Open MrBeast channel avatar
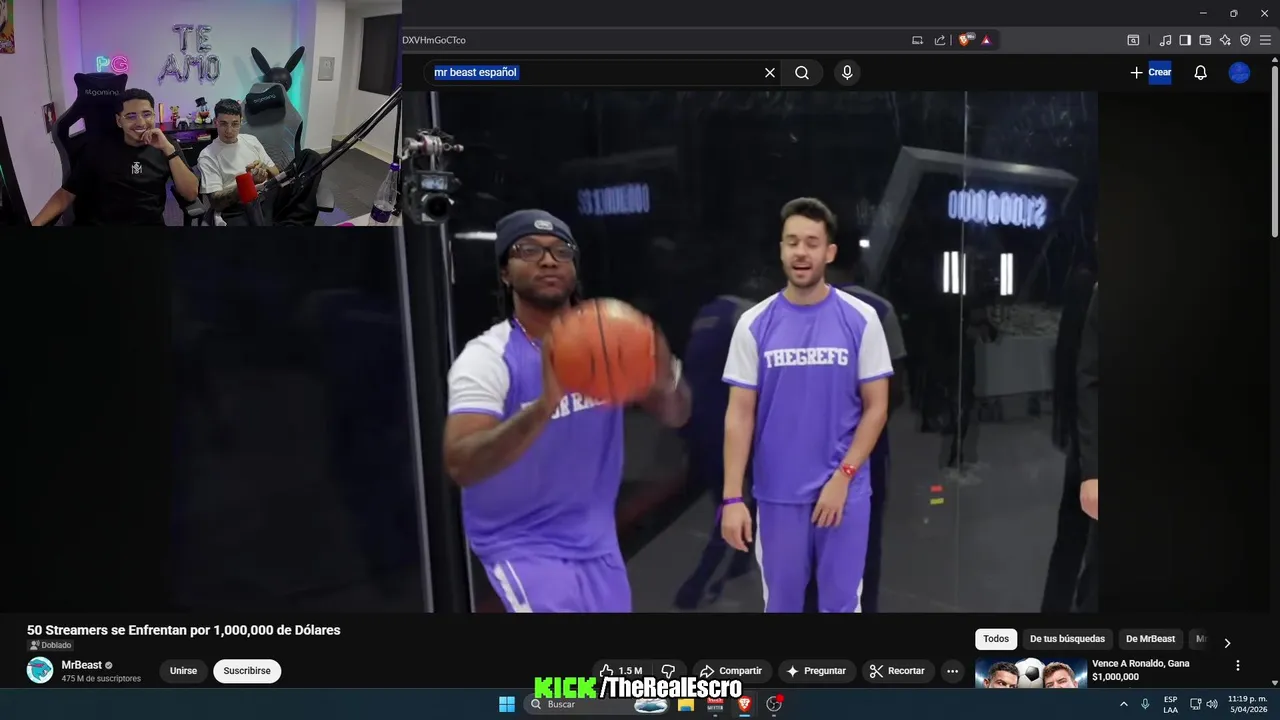 [40, 670]
